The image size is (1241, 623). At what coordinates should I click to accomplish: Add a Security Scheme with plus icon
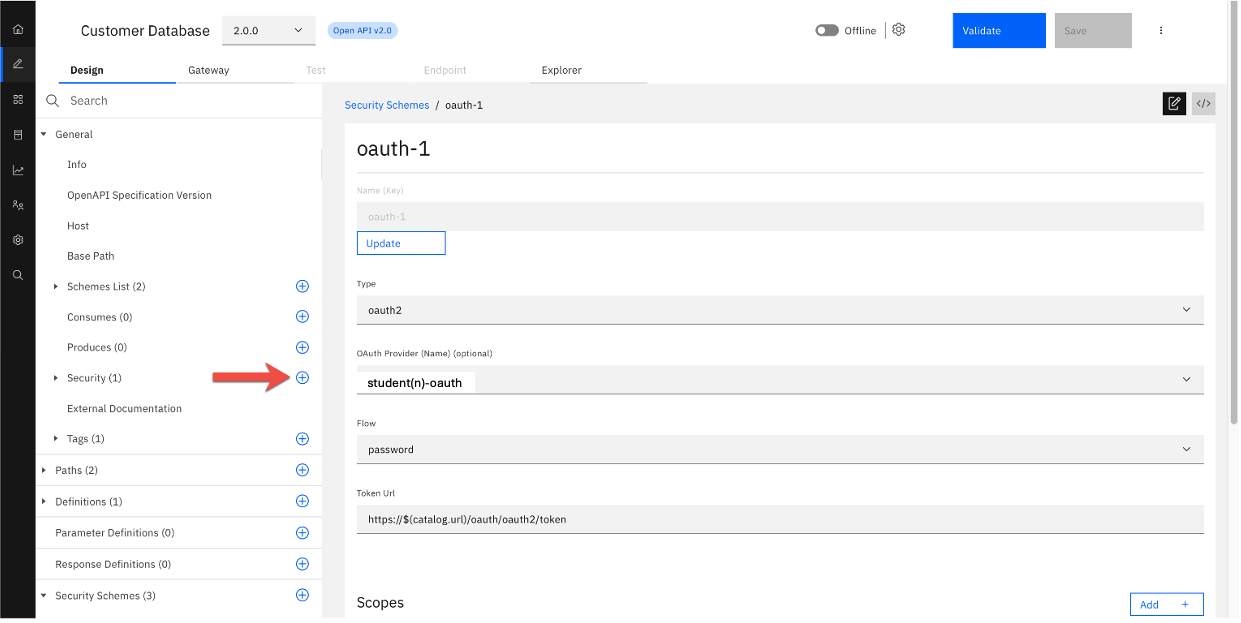[302, 595]
